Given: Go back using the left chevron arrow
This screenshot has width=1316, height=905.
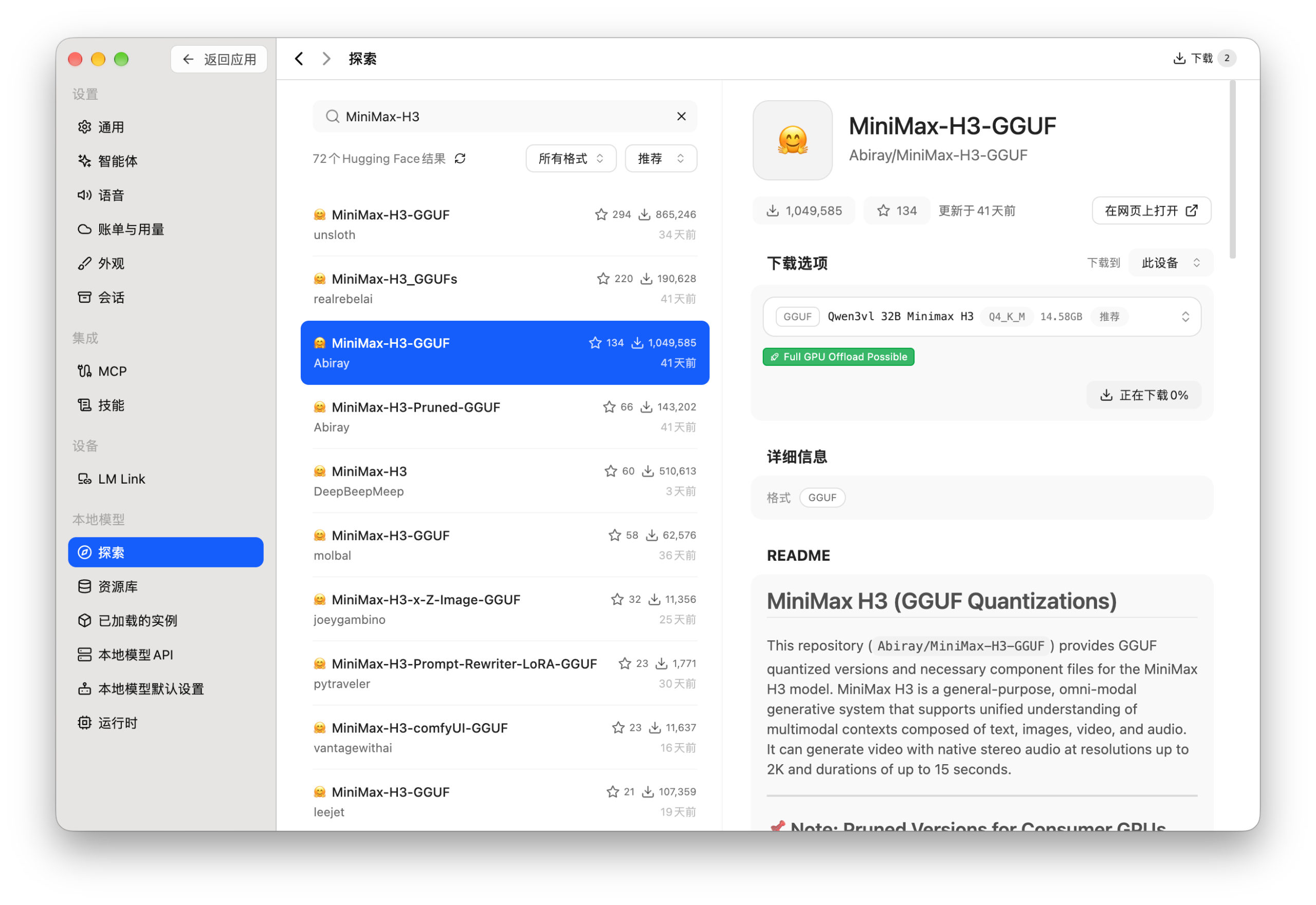Looking at the screenshot, I should click(x=299, y=59).
